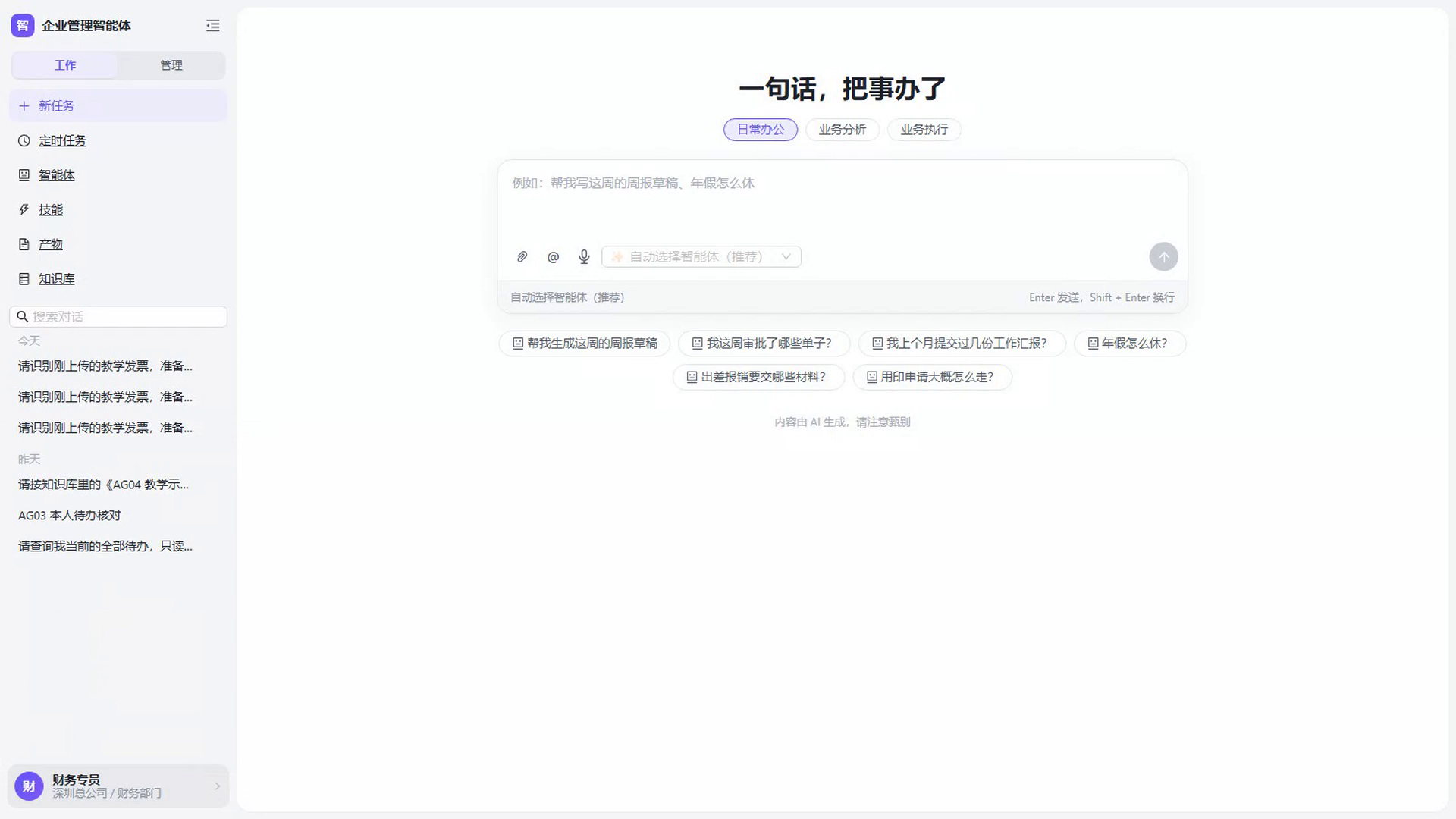The width and height of the screenshot is (1456, 819).
Task: Click the purple 智 app logo
Action: [x=23, y=26]
